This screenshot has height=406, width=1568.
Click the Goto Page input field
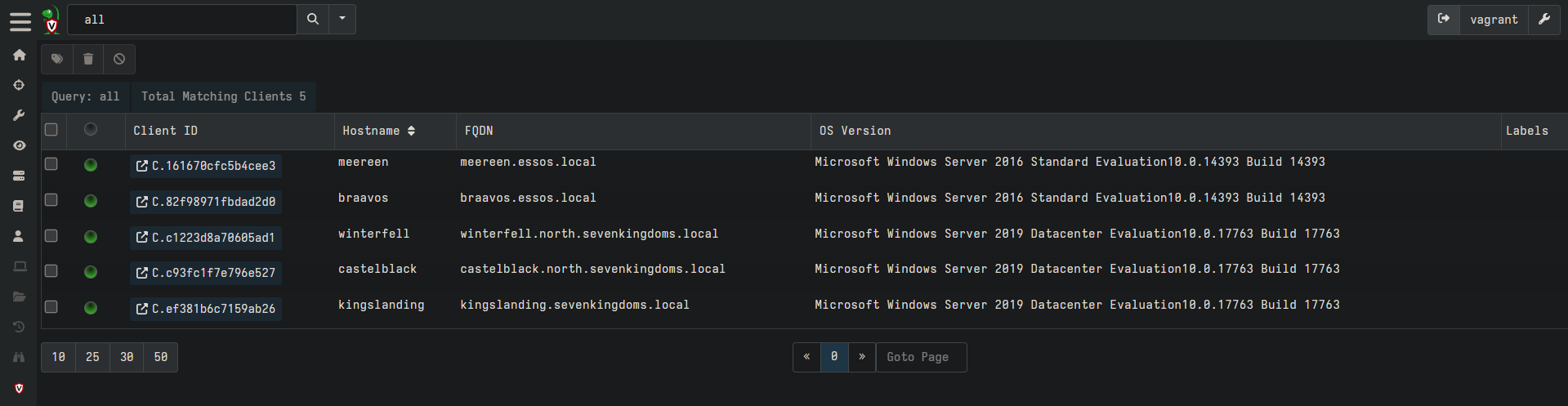click(x=921, y=357)
